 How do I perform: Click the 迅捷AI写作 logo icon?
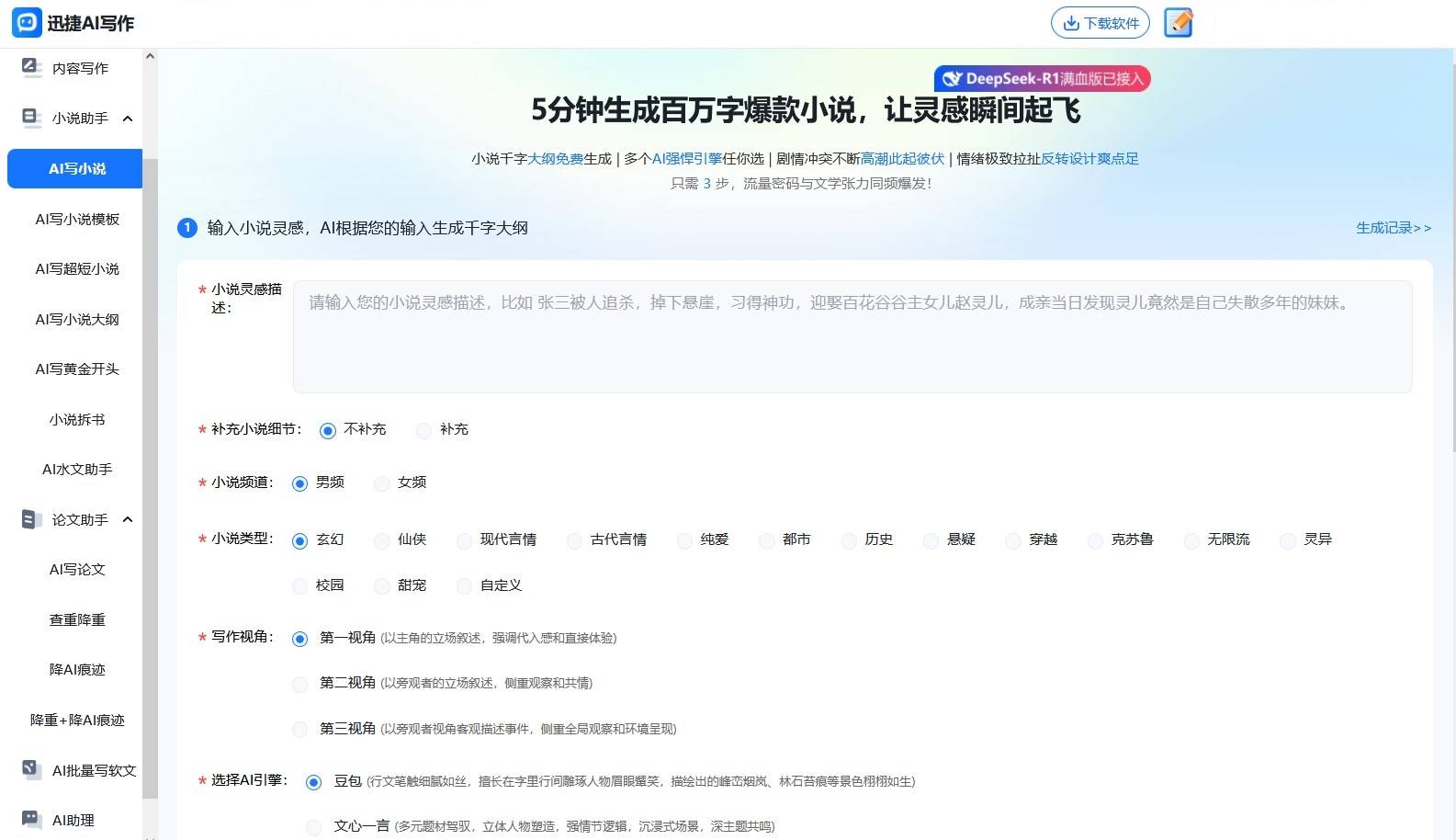point(27,23)
